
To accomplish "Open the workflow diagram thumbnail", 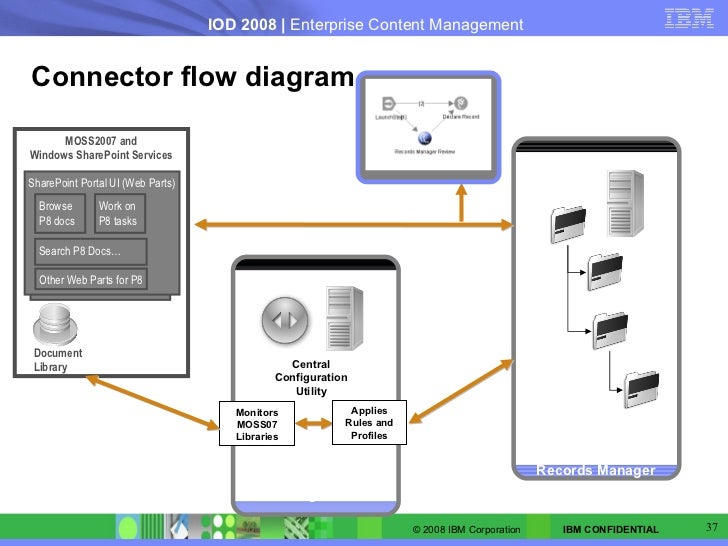I will coord(428,127).
